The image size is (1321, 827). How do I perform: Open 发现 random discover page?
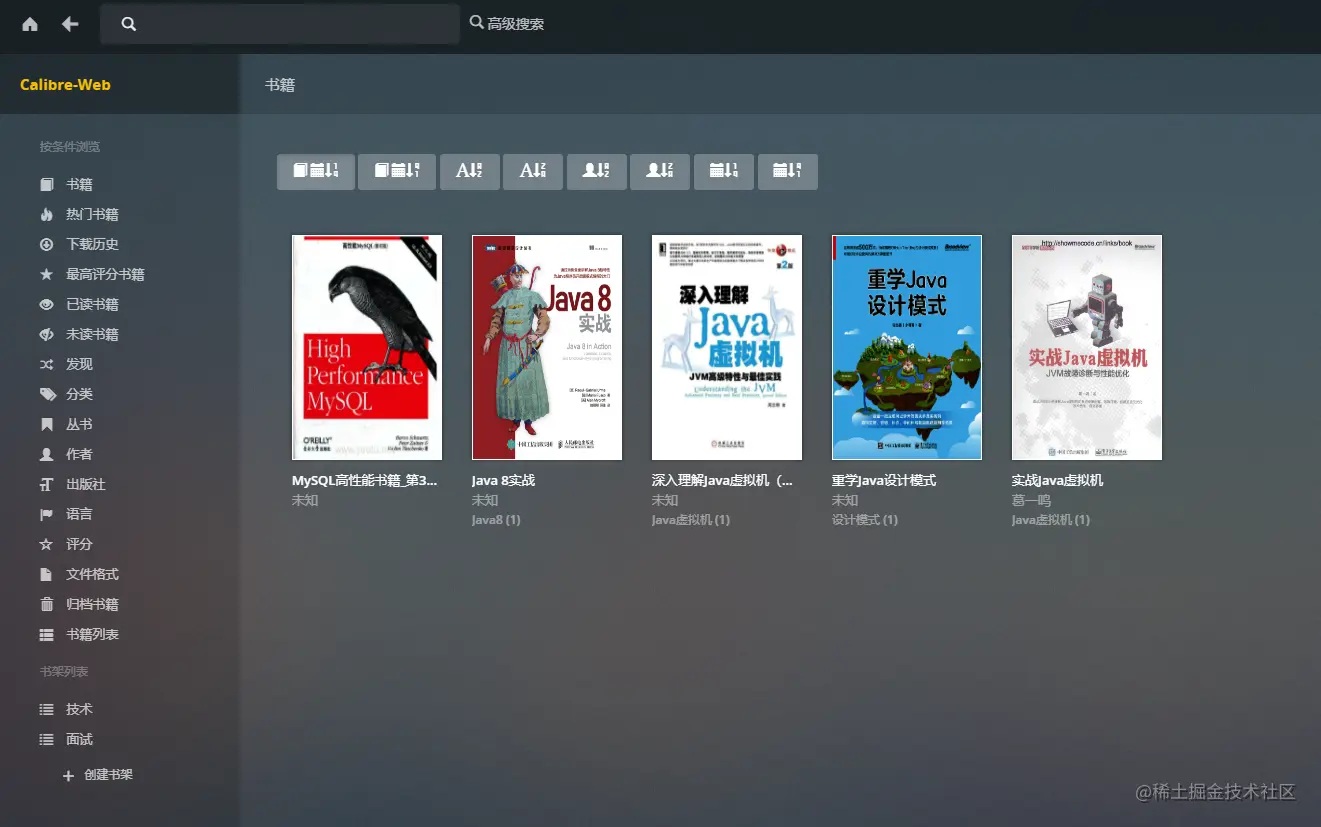tap(79, 364)
